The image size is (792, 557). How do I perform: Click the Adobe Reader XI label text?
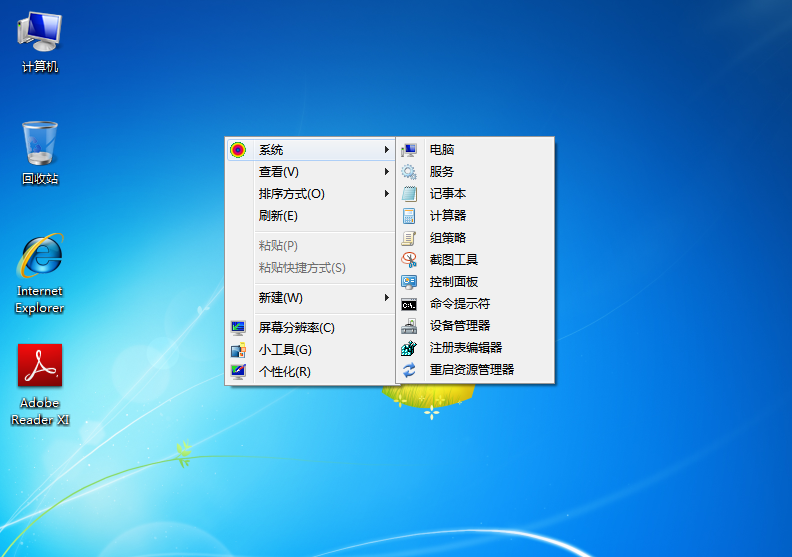point(40,411)
